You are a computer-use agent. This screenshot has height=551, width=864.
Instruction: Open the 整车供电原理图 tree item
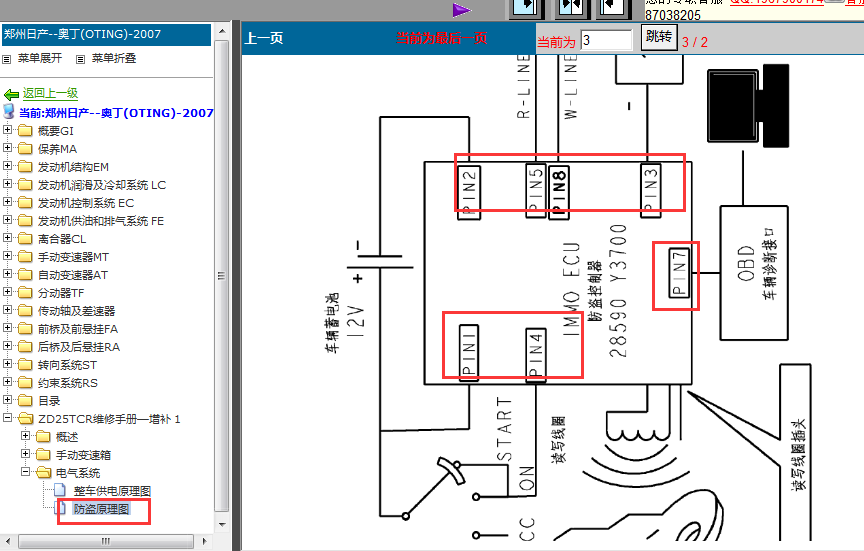(x=112, y=491)
